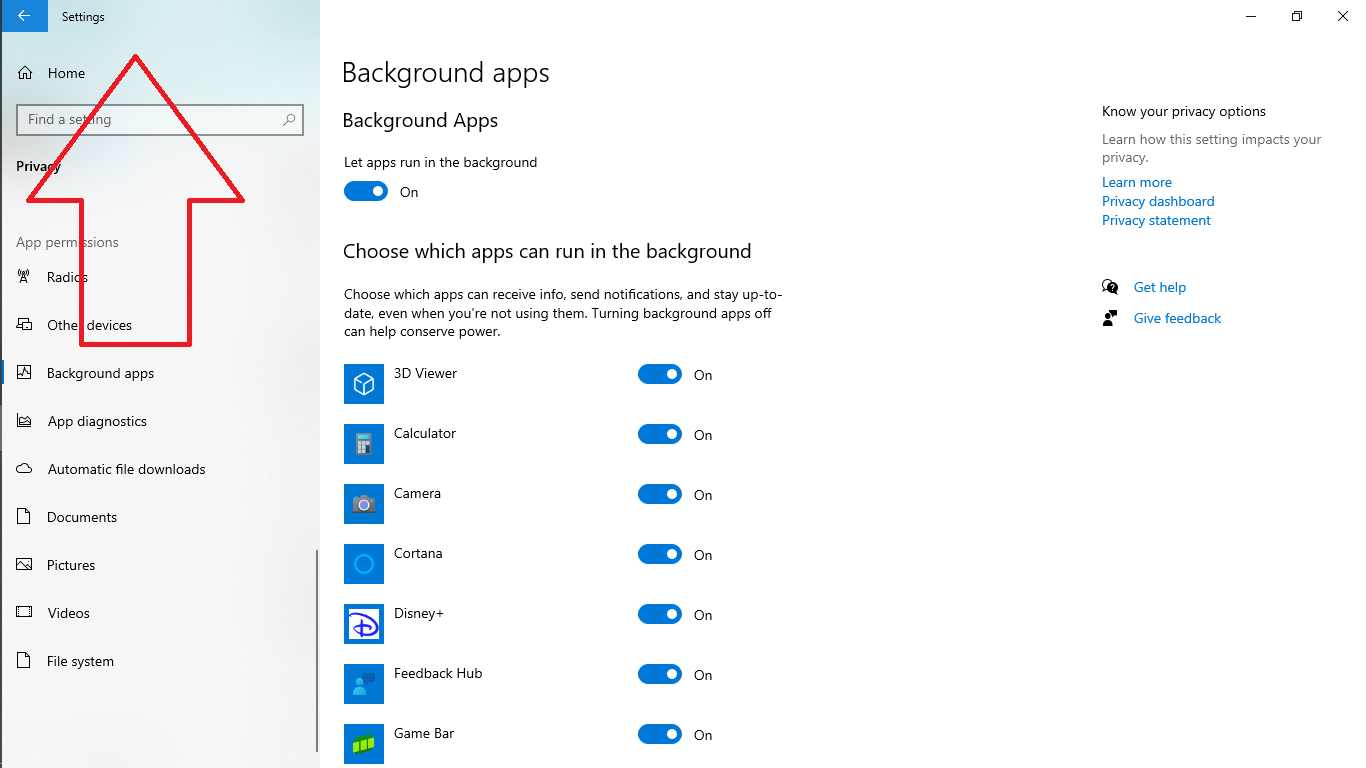Click the Calculator app icon
The height and width of the screenshot is (768, 1366).
[364, 444]
